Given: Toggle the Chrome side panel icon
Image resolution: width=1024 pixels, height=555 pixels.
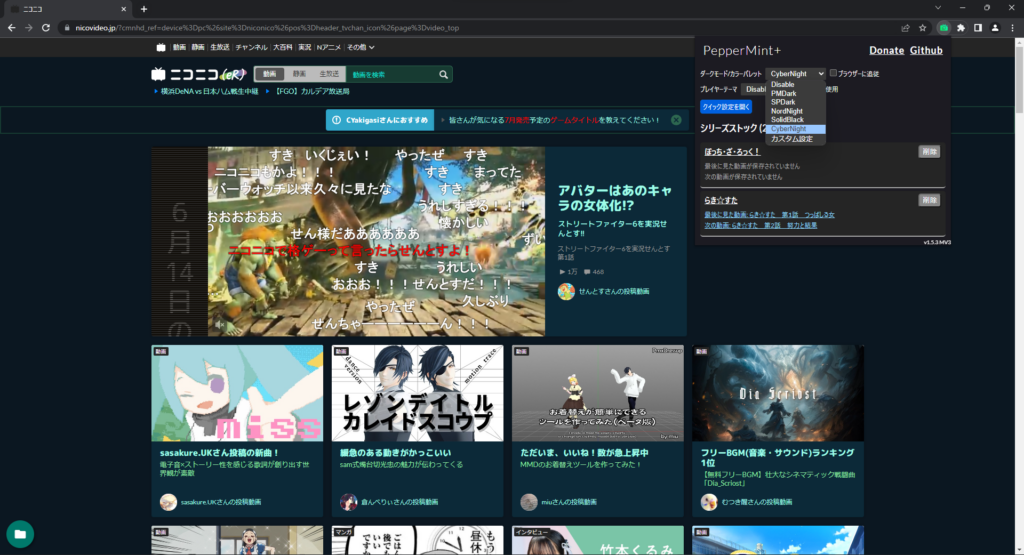Looking at the screenshot, I should click(x=978, y=28).
